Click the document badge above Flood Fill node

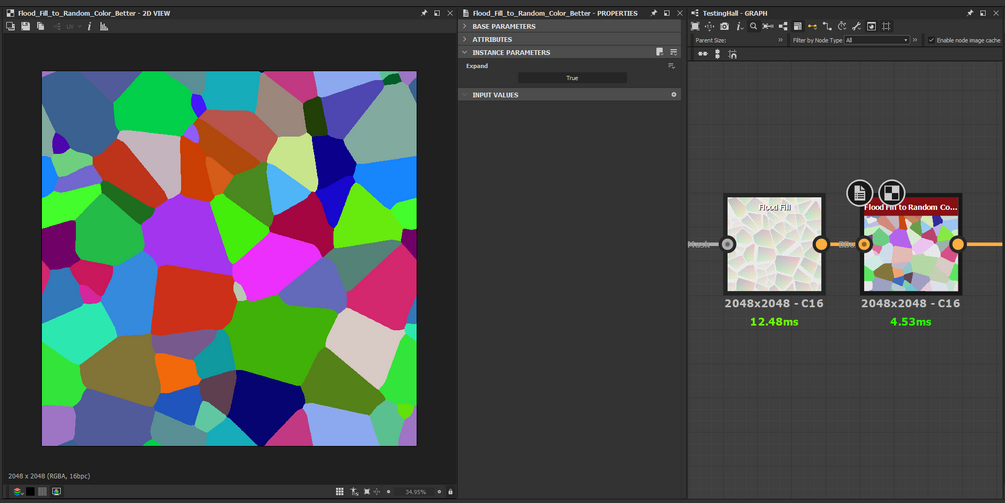tap(859, 192)
